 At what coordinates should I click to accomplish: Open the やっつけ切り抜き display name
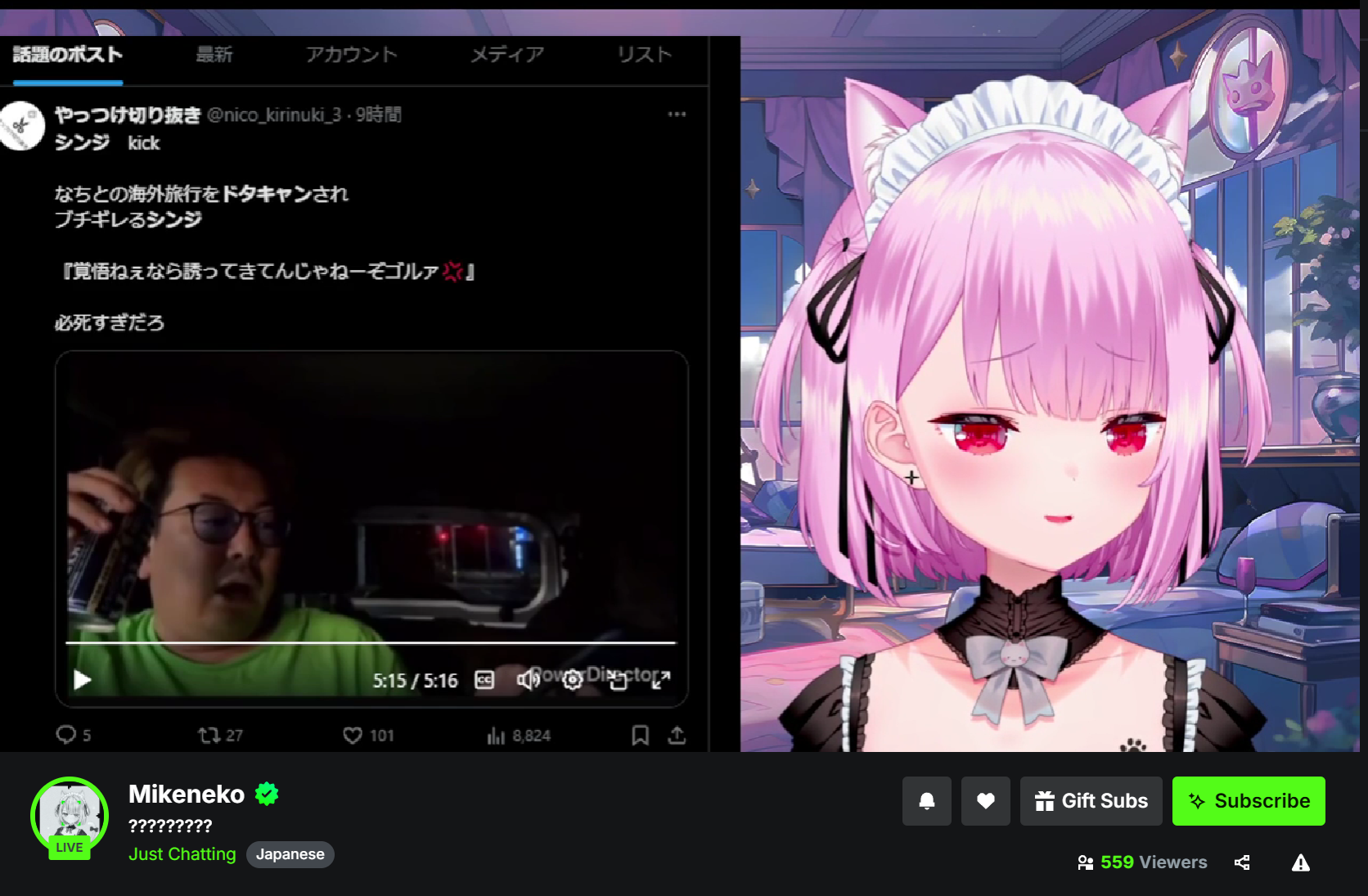point(128,115)
